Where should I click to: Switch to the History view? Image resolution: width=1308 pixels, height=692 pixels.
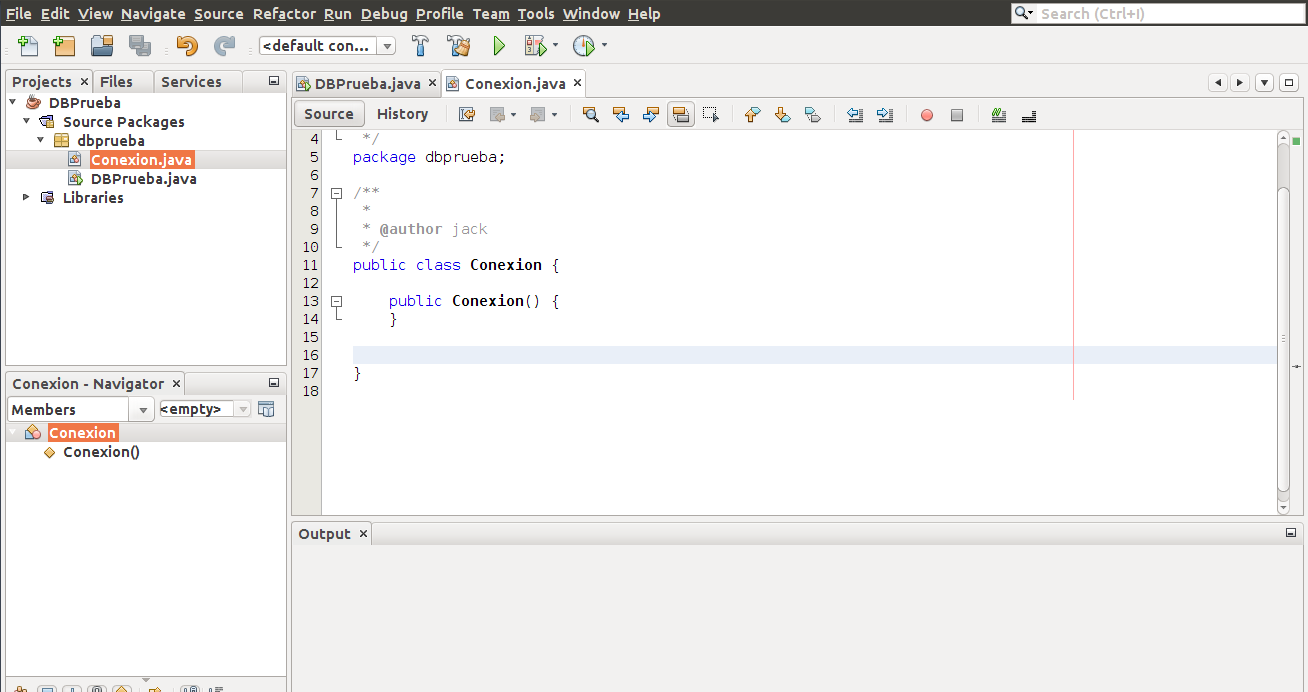pos(402,113)
